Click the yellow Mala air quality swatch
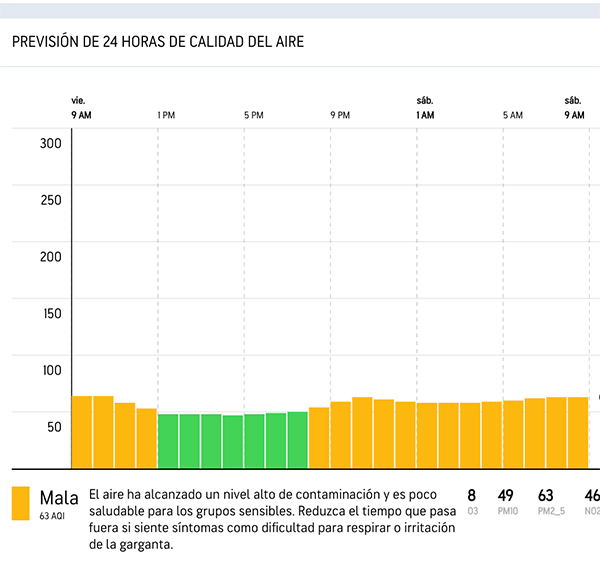The image size is (600, 566). tap(21, 503)
